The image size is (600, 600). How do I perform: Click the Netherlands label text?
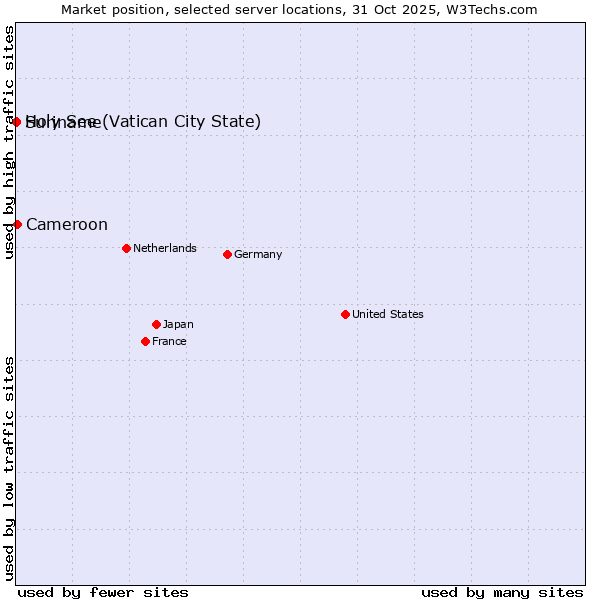click(x=164, y=248)
